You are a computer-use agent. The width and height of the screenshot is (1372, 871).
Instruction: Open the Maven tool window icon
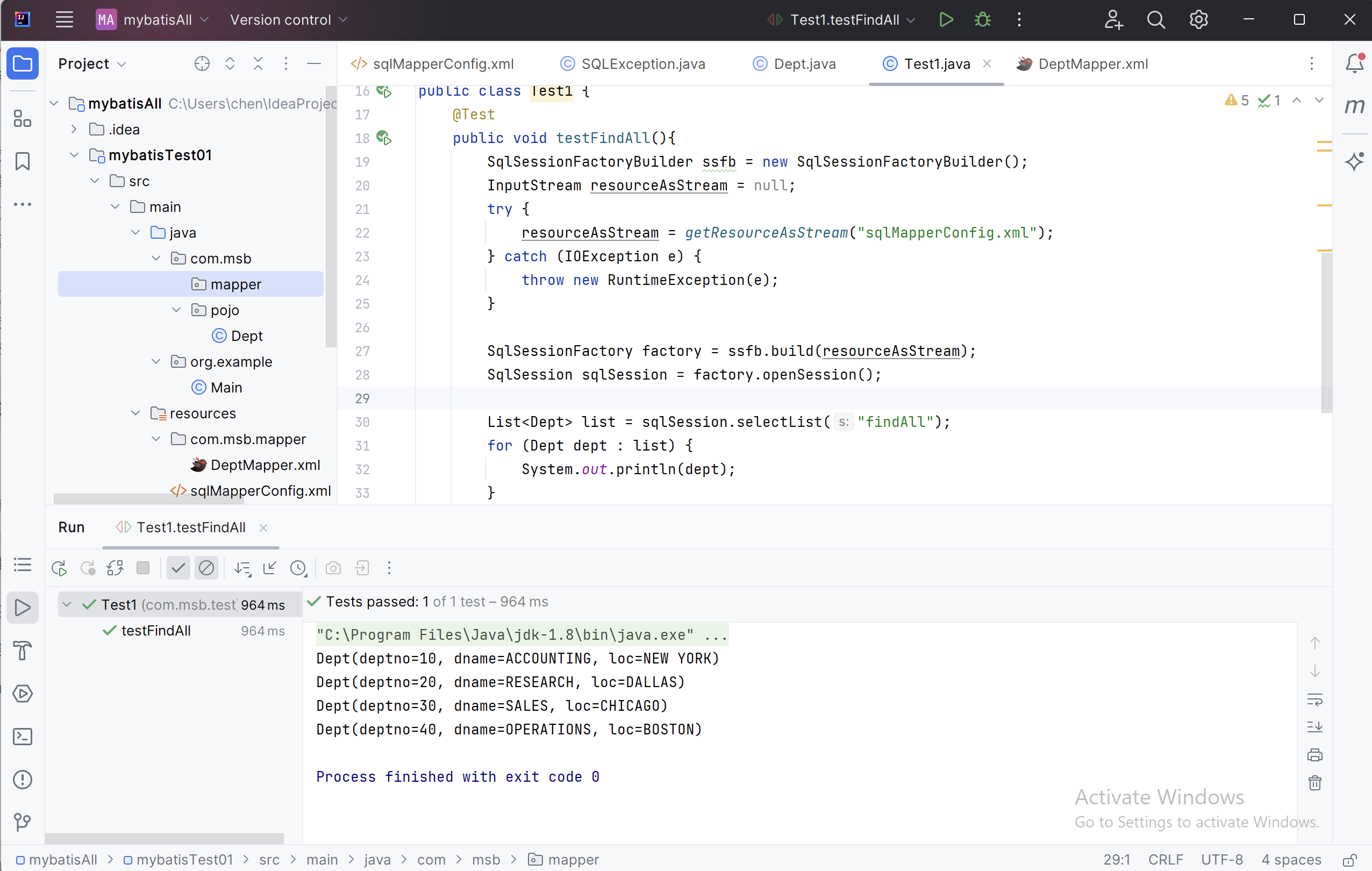1355,106
